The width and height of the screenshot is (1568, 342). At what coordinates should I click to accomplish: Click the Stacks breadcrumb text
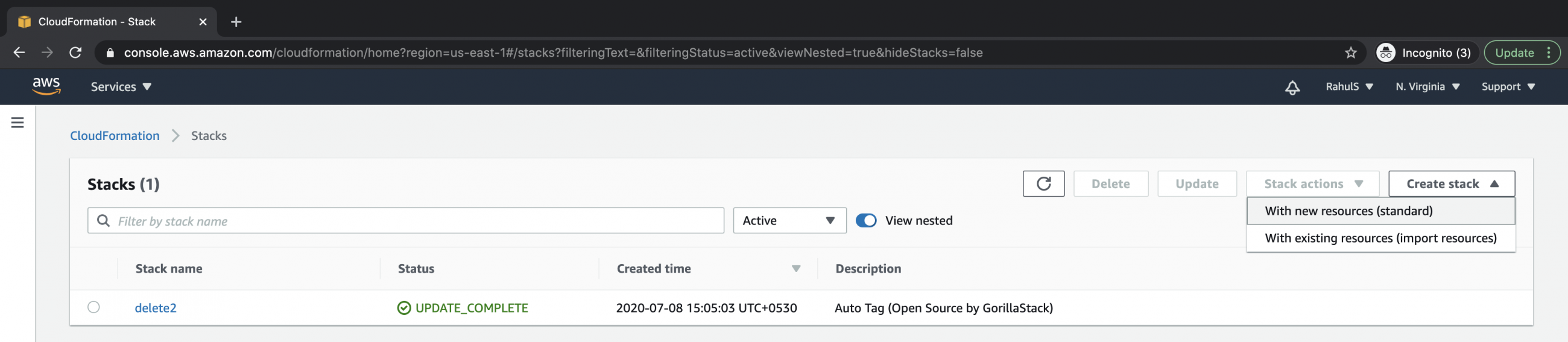pyautogui.click(x=209, y=136)
